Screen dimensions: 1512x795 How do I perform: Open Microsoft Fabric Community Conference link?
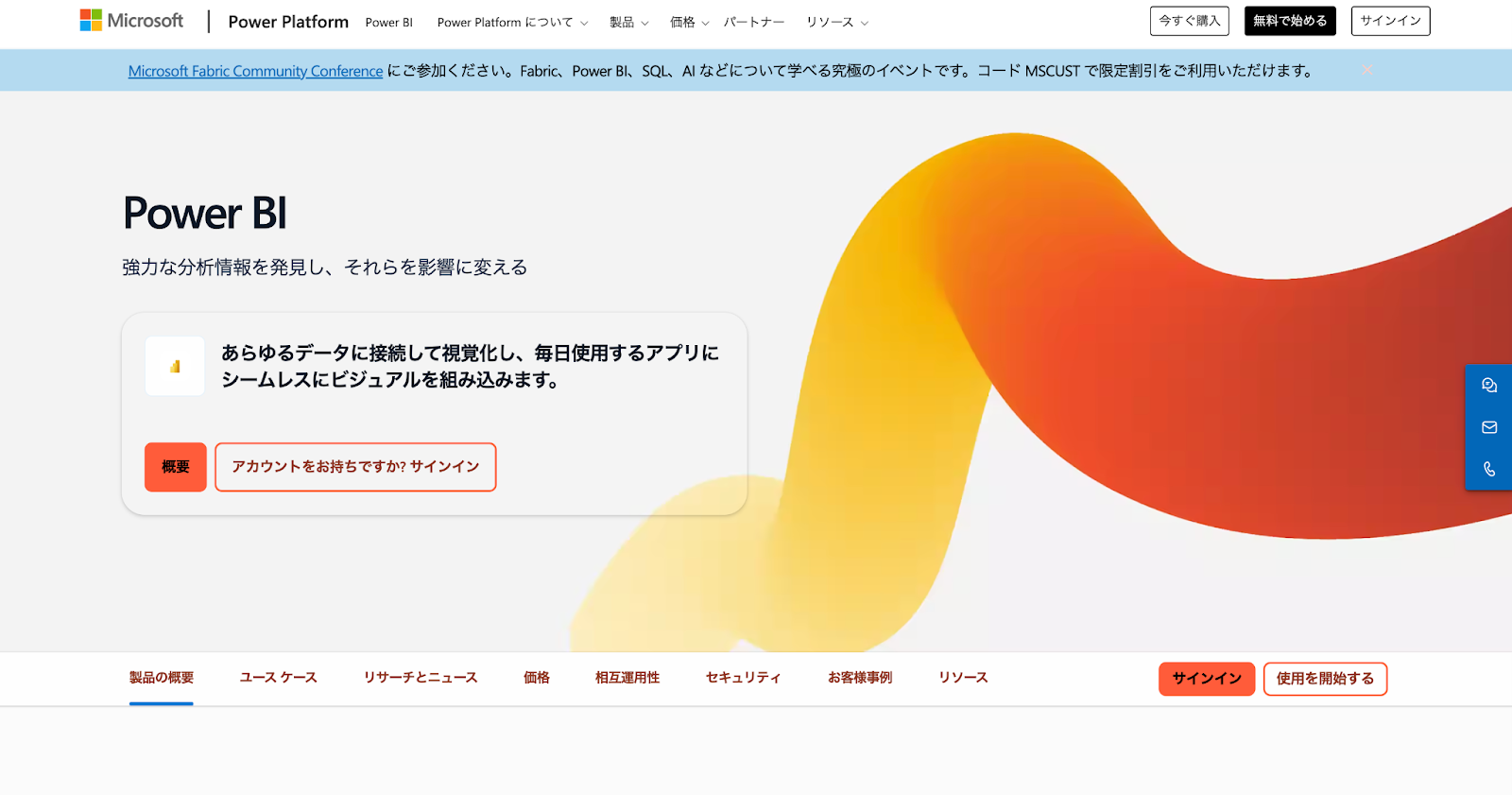point(255,71)
